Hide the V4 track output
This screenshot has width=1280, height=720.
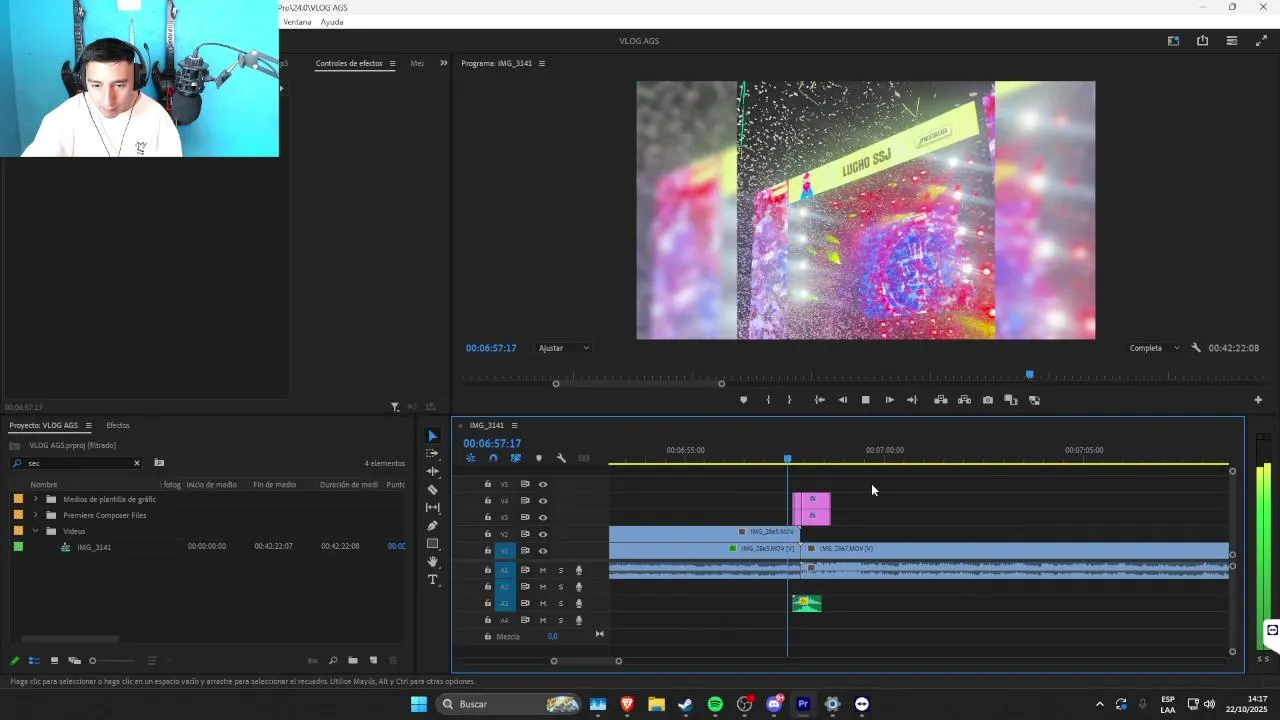coord(543,501)
